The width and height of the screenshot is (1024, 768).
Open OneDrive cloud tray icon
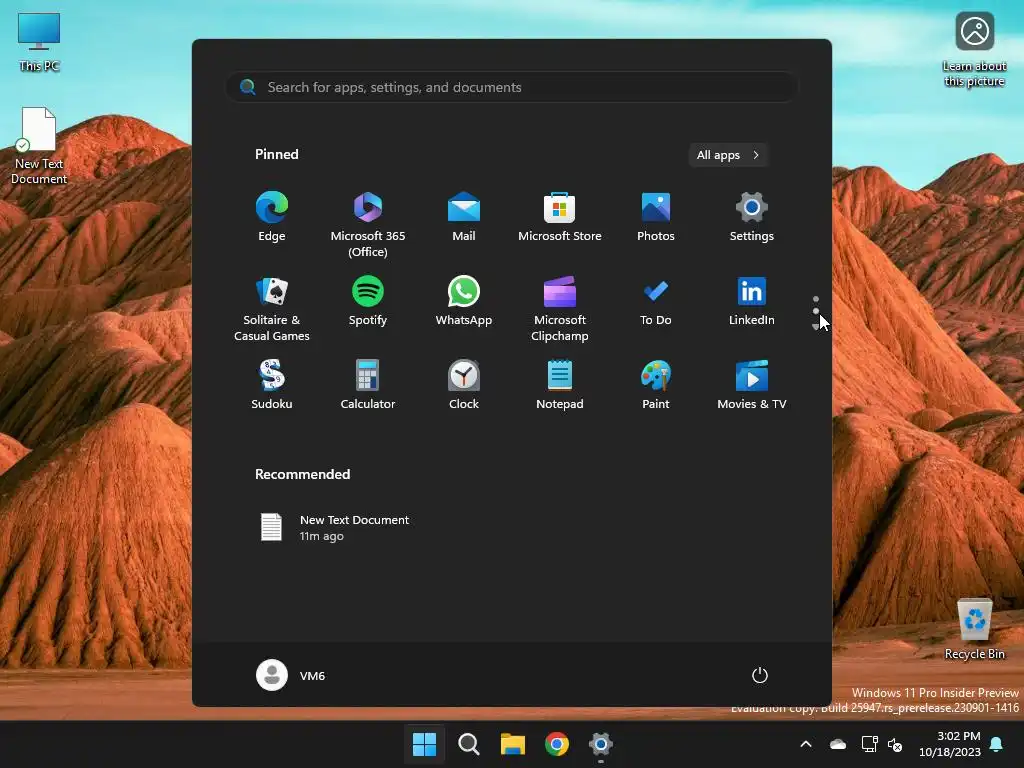tap(838, 744)
